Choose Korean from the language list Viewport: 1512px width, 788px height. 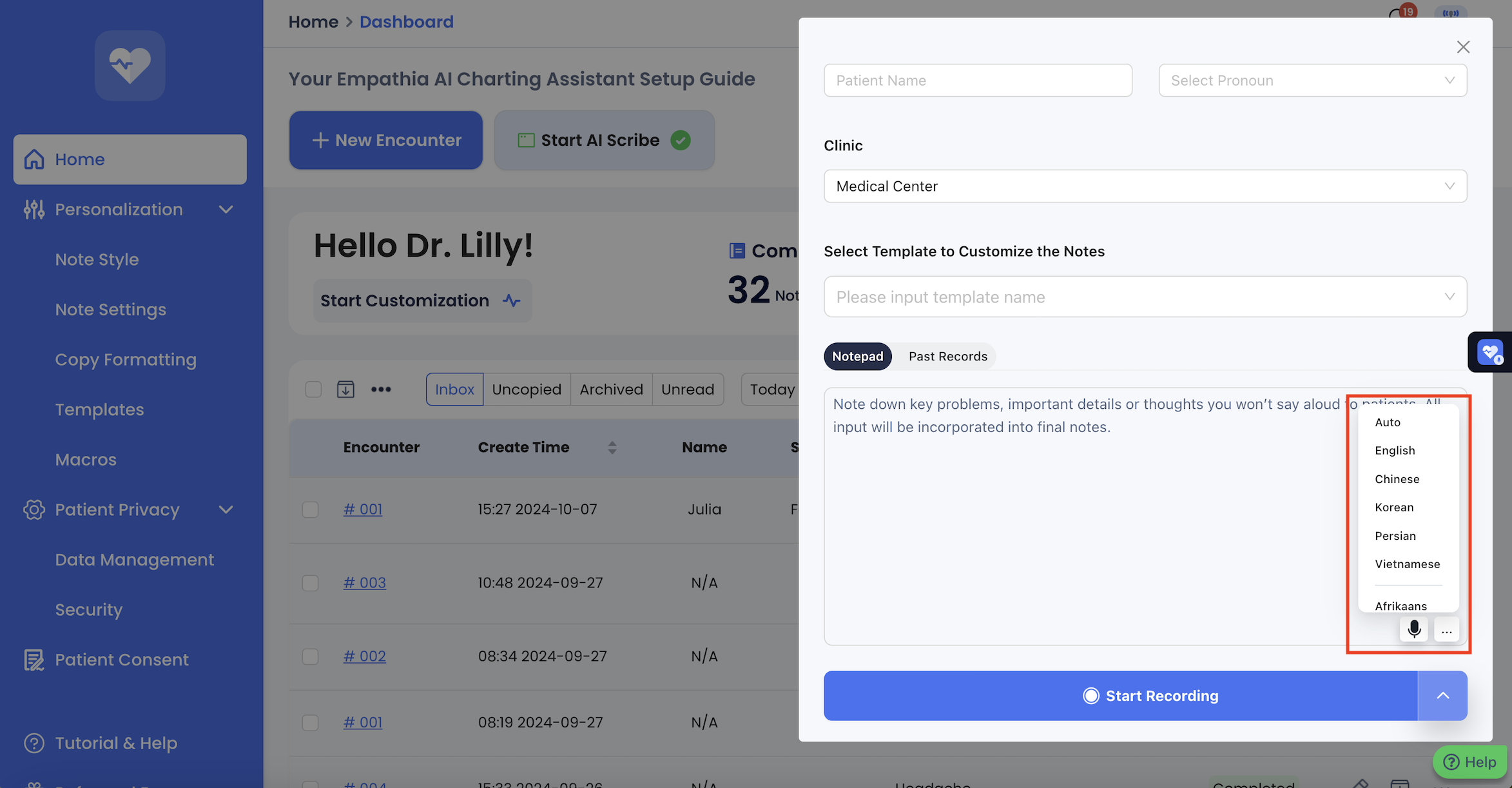1394,507
